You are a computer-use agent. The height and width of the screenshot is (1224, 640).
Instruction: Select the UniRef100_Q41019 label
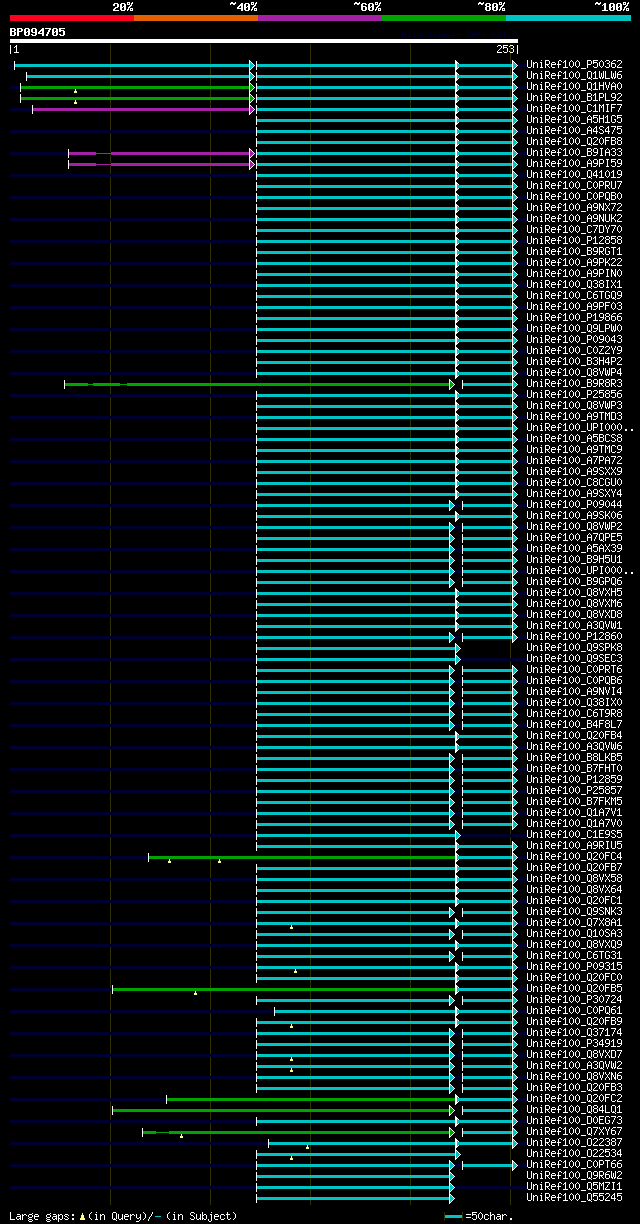pyautogui.click(x=574, y=175)
